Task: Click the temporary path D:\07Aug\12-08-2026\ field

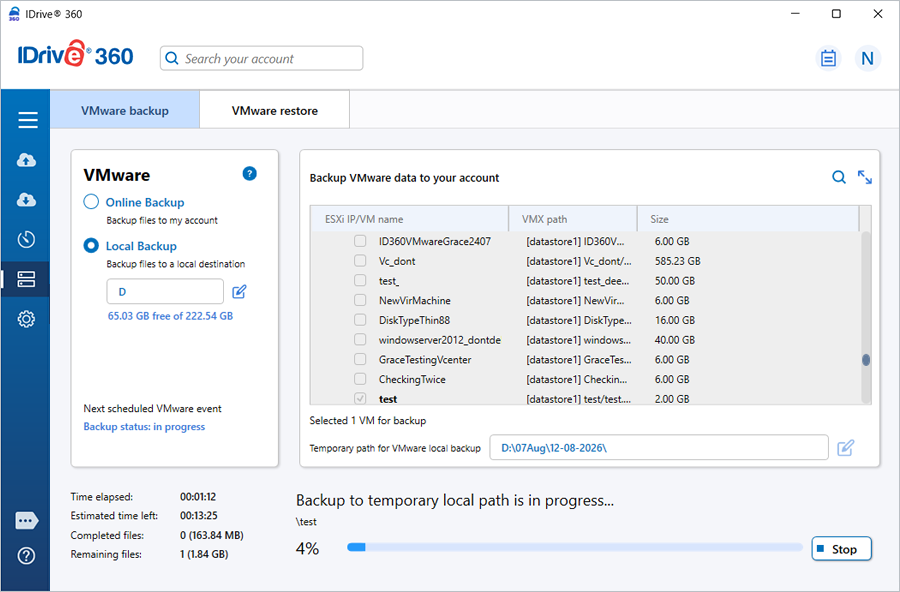Action: coord(659,447)
